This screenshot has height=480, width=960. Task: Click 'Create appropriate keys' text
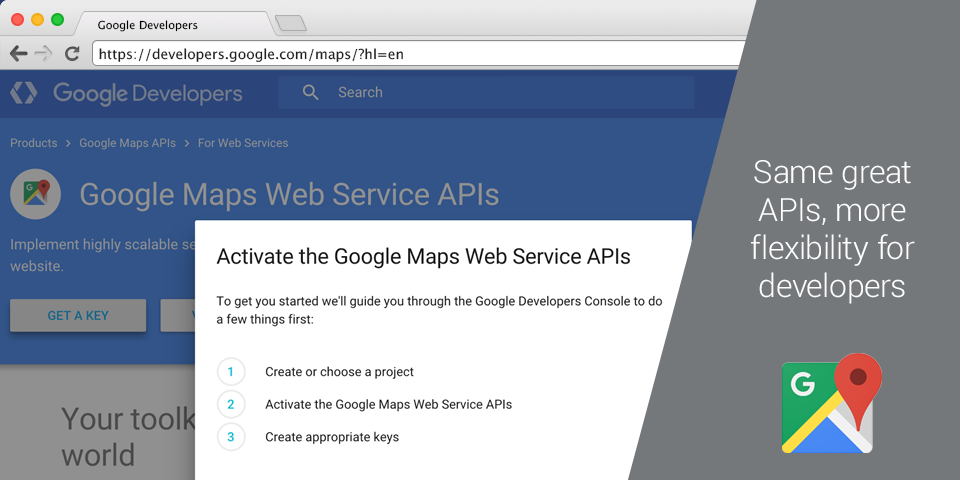click(332, 437)
